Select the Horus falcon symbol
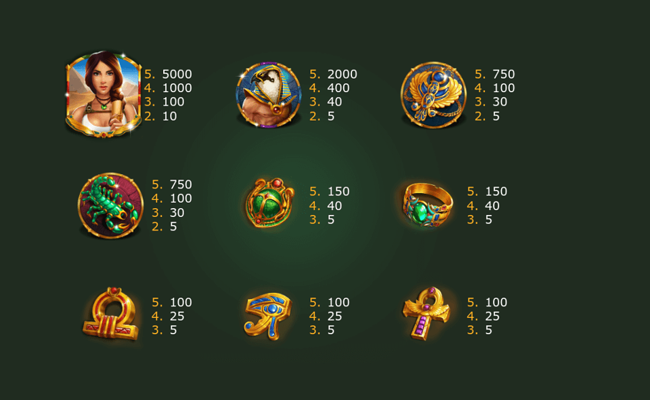The height and width of the screenshot is (400, 650). pyautogui.click(x=268, y=95)
